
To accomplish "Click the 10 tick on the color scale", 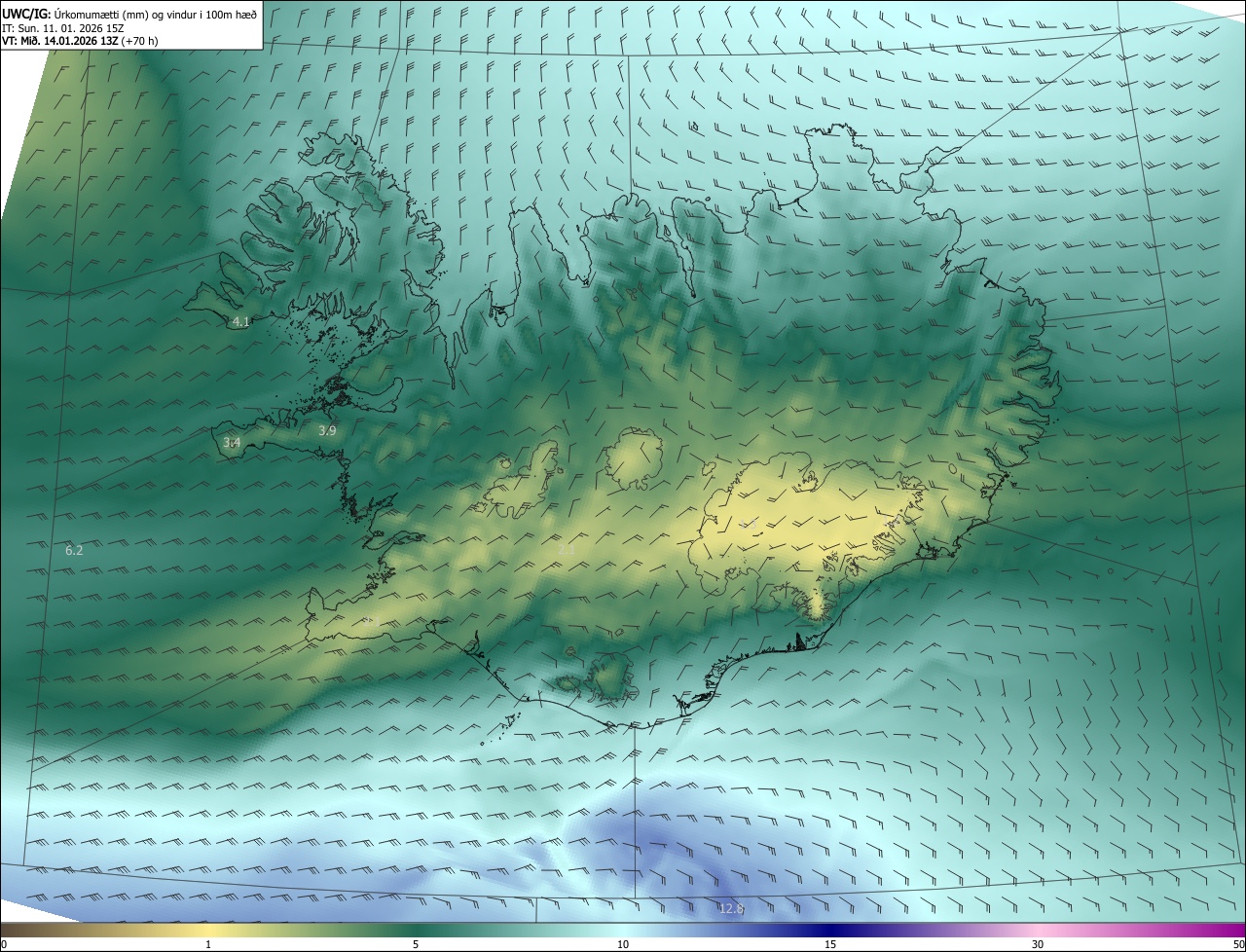I will pyautogui.click(x=623, y=944).
